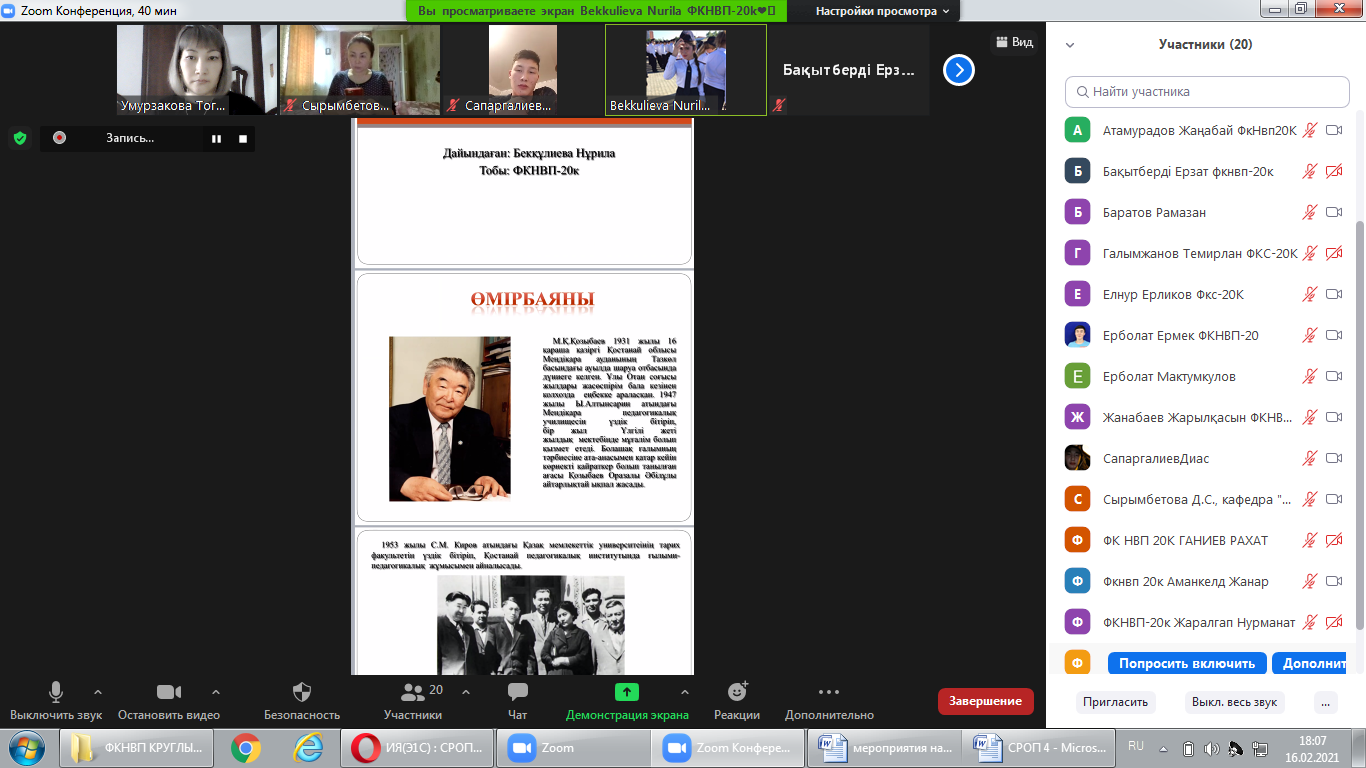This screenshot has height=768, width=1366.
Task: Click the green Share Screen icon
Action: coord(627,692)
